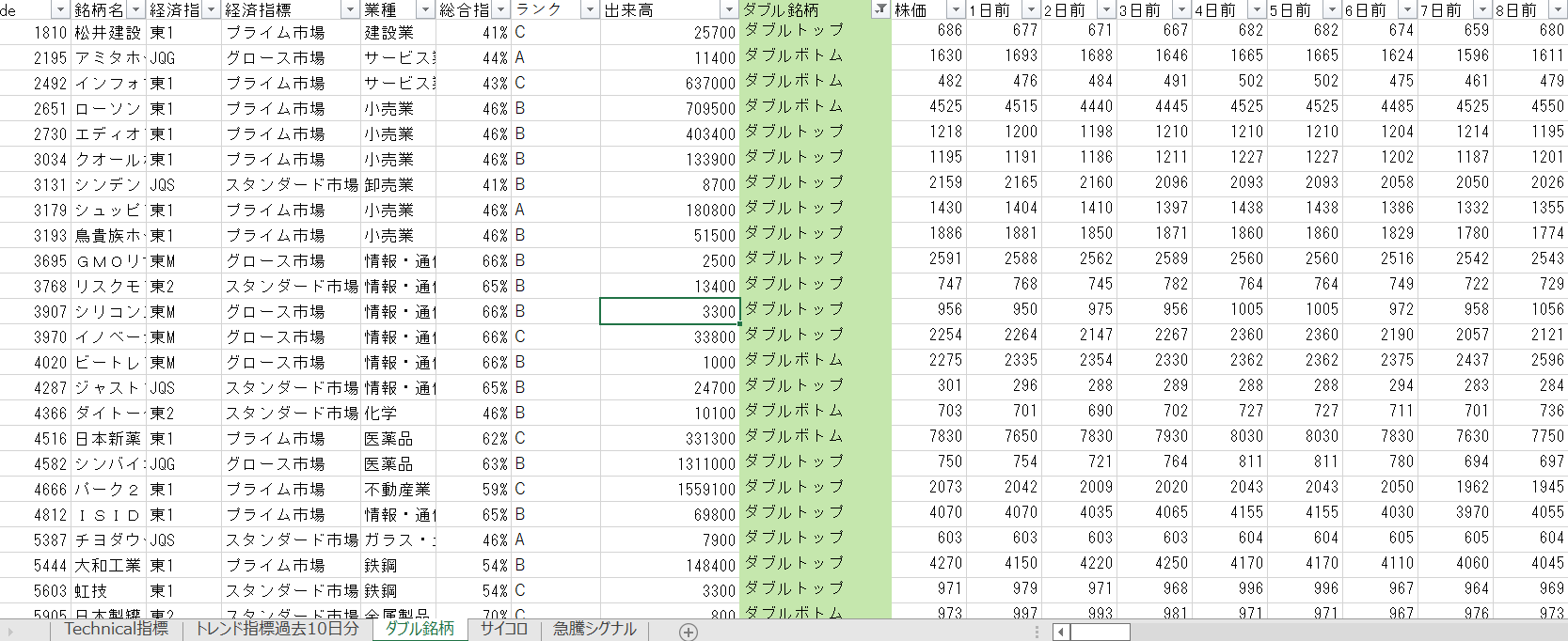Open the filter dropdown for the 経済指標 column listing プライム市場
1568x641 pixels.
(350, 9)
